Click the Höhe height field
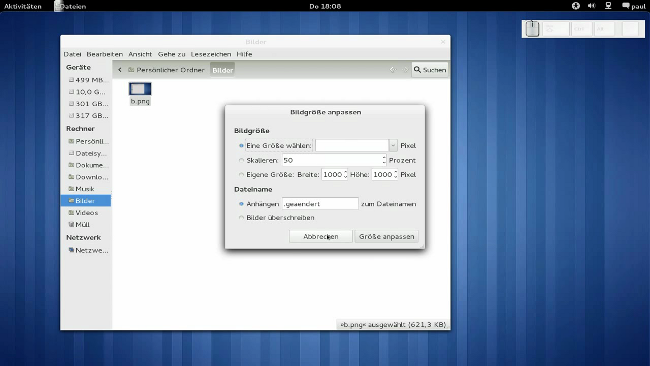The image size is (650, 366). [x=382, y=175]
